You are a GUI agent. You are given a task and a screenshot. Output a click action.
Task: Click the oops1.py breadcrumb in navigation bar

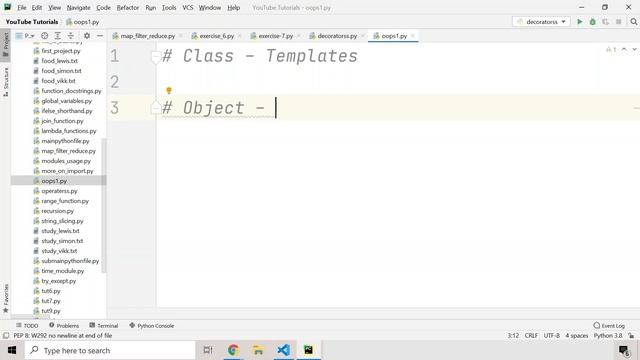[x=82, y=22]
